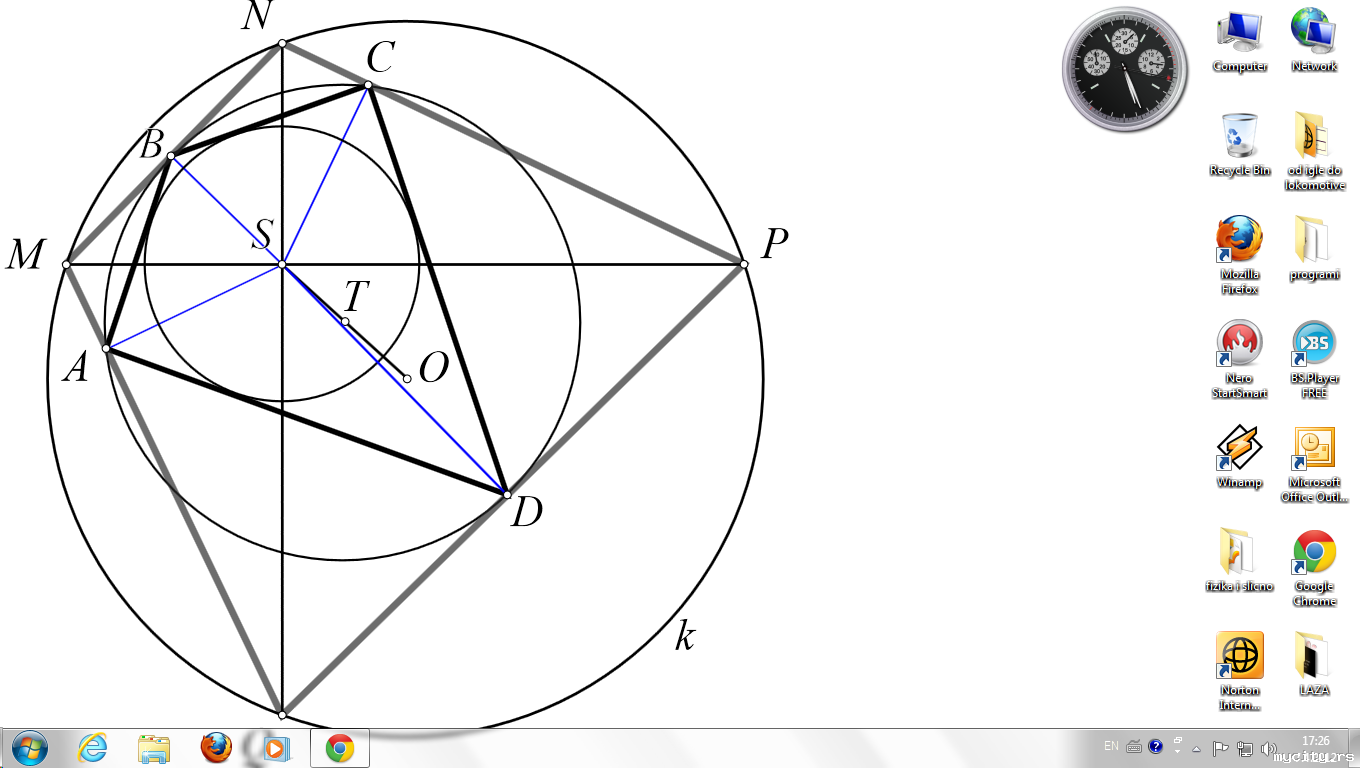Launch Internet Explorer from the taskbar
Image resolution: width=1360 pixels, height=768 pixels.
coord(93,748)
